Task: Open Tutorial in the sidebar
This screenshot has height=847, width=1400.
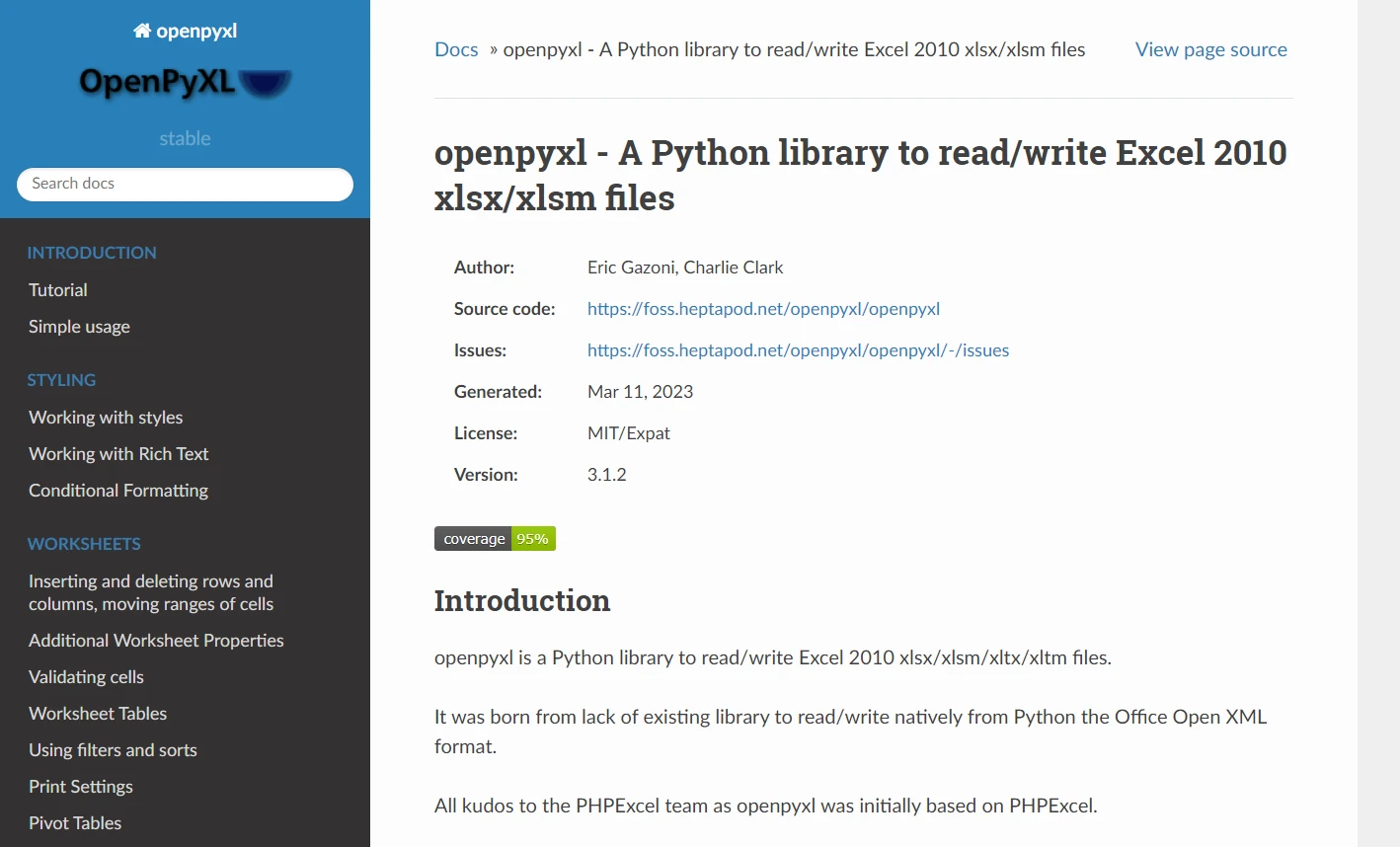Action: [x=58, y=290]
